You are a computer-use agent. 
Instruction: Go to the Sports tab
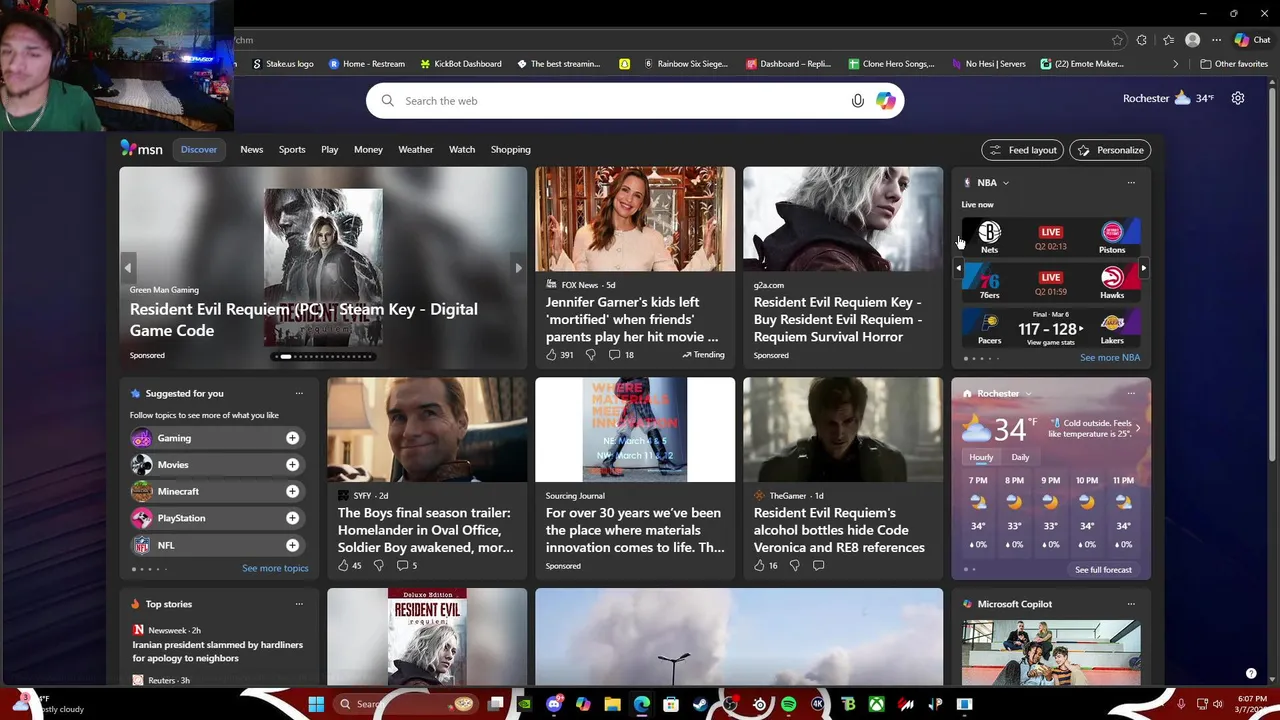point(292,149)
